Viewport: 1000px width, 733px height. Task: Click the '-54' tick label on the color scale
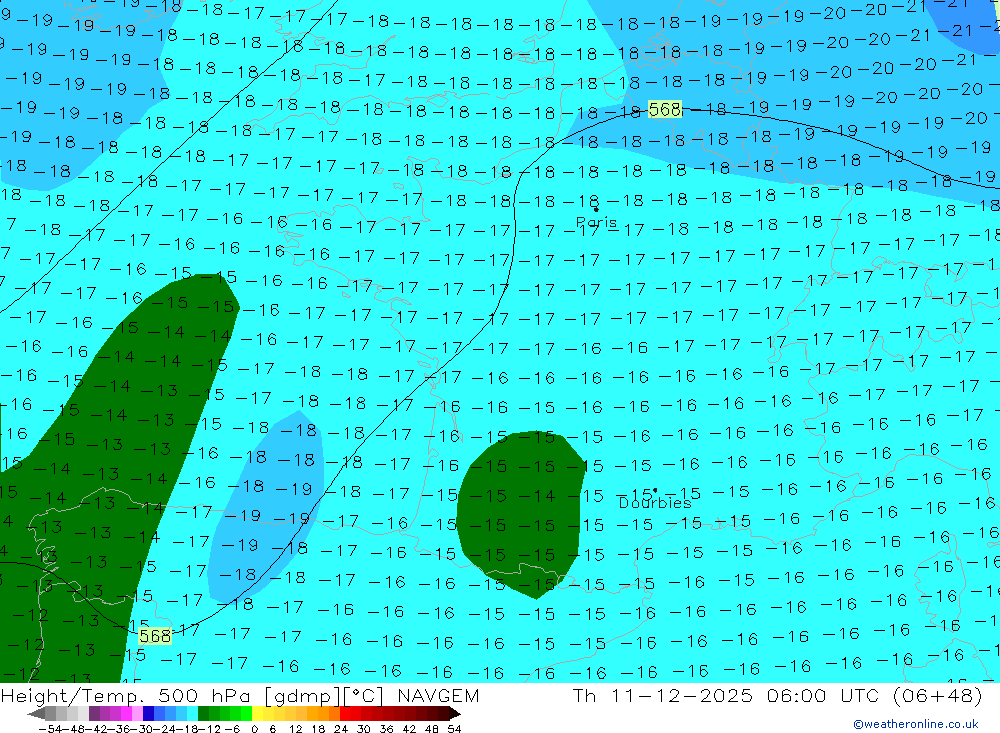50,729
